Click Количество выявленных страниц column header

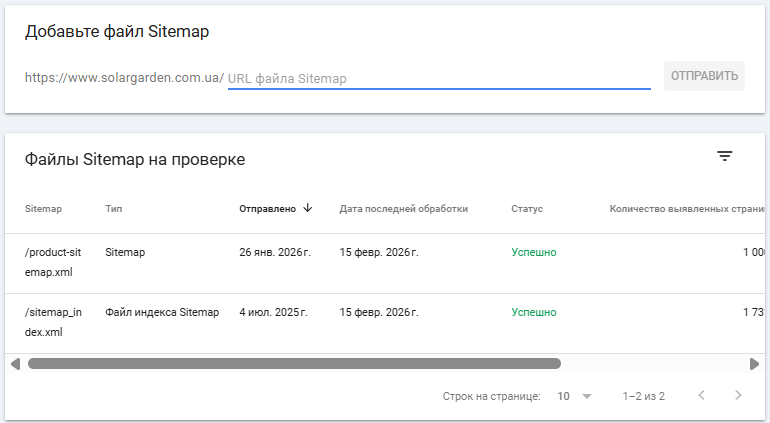coord(687,209)
